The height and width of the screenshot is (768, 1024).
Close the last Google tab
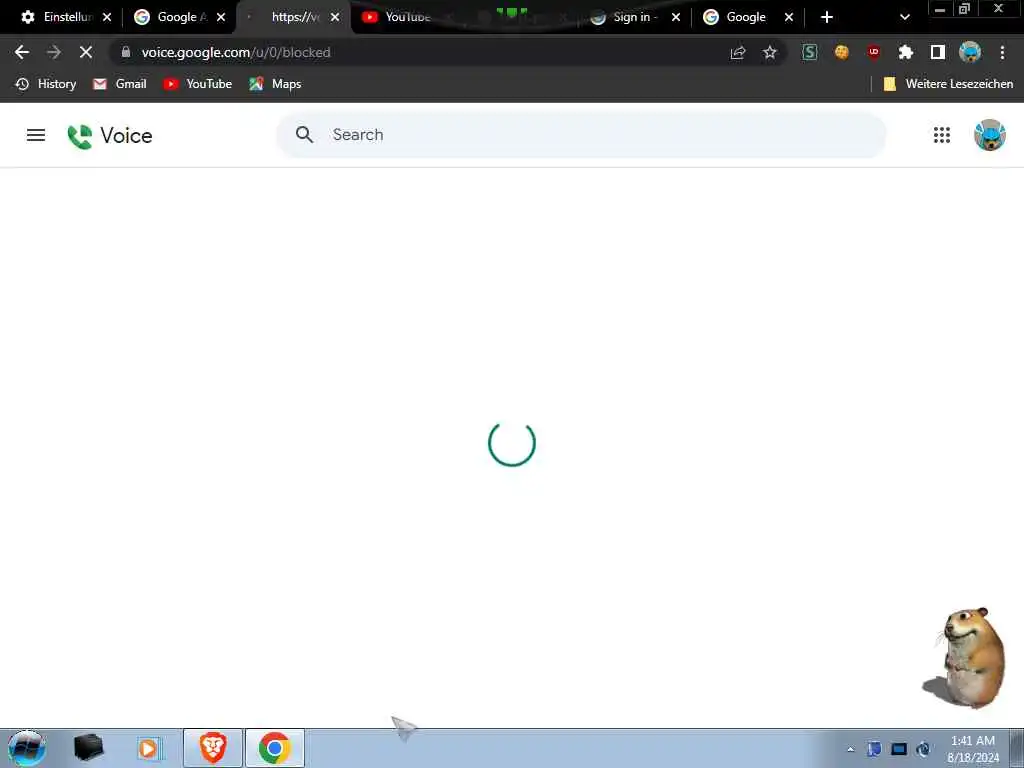tap(789, 17)
